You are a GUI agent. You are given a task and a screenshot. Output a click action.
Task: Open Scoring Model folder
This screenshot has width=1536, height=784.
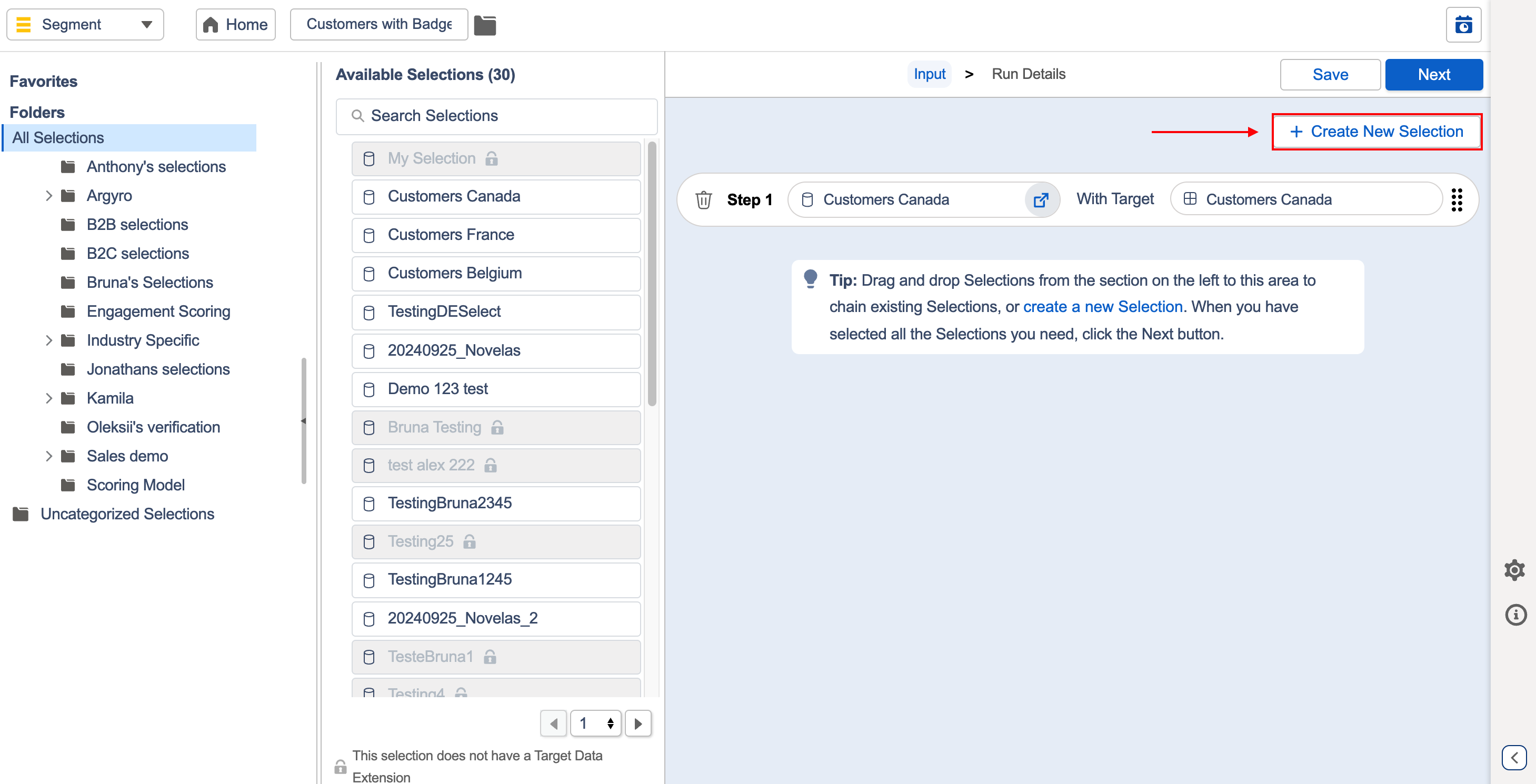(x=135, y=485)
